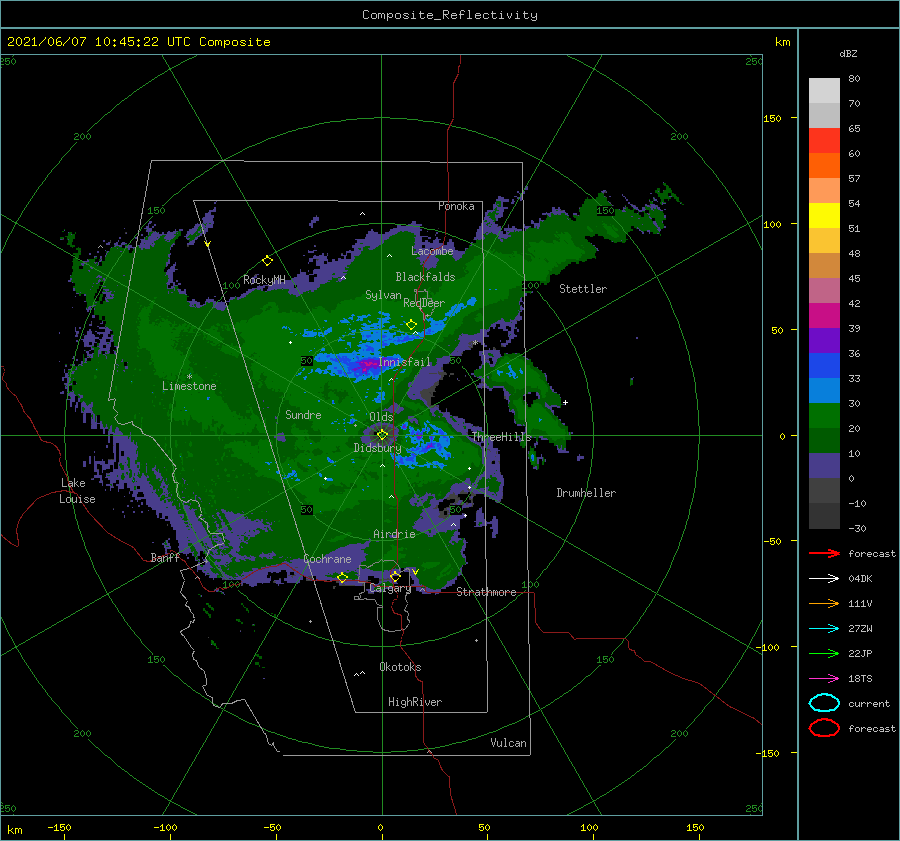The height and width of the screenshot is (841, 900).
Task: Select the red 65 dBZ color swatch
Action: [x=824, y=140]
